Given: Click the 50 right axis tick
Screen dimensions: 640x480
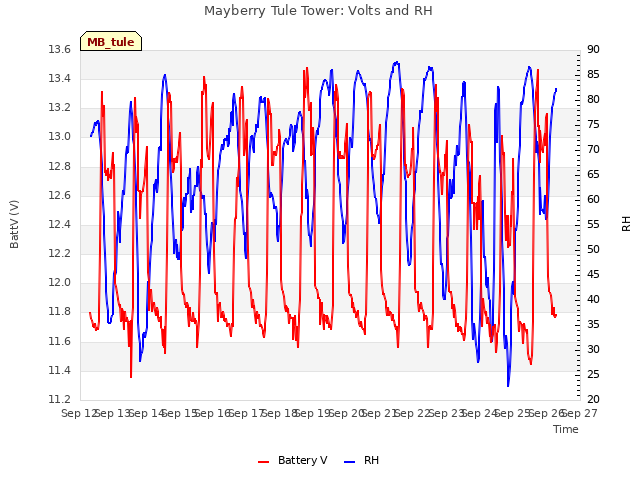Looking at the screenshot, I should coord(593,249).
